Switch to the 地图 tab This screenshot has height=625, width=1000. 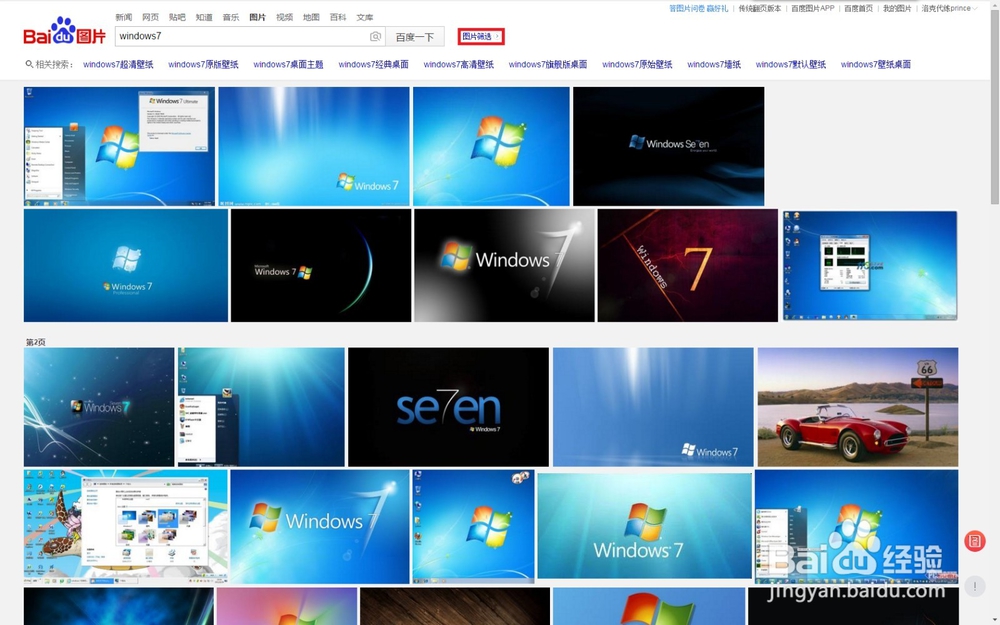pyautogui.click(x=311, y=17)
